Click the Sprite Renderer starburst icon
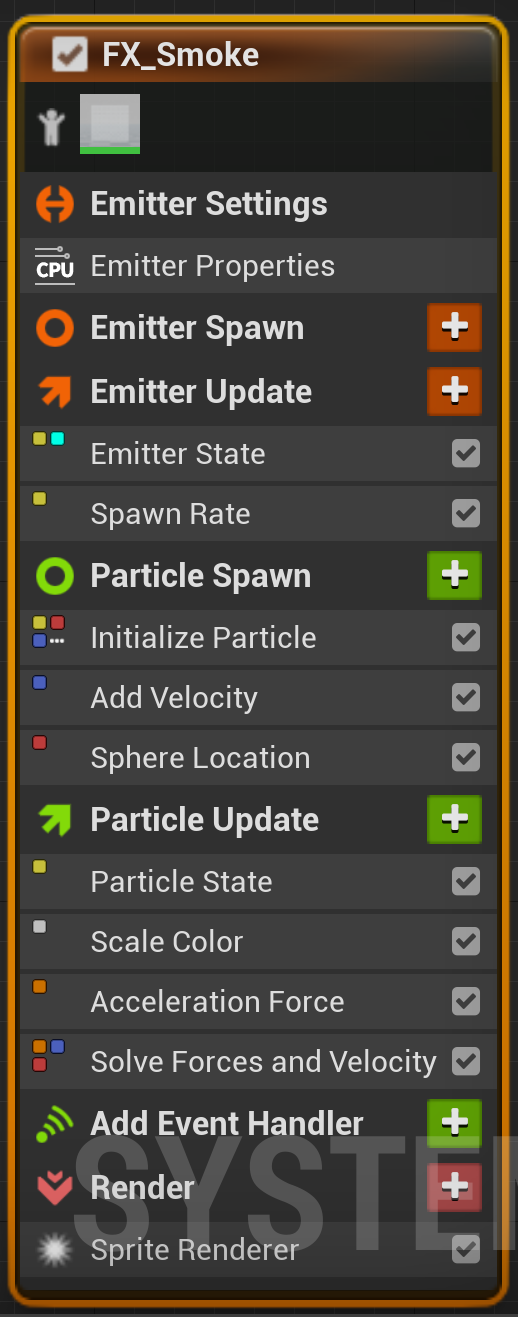 point(51,1250)
